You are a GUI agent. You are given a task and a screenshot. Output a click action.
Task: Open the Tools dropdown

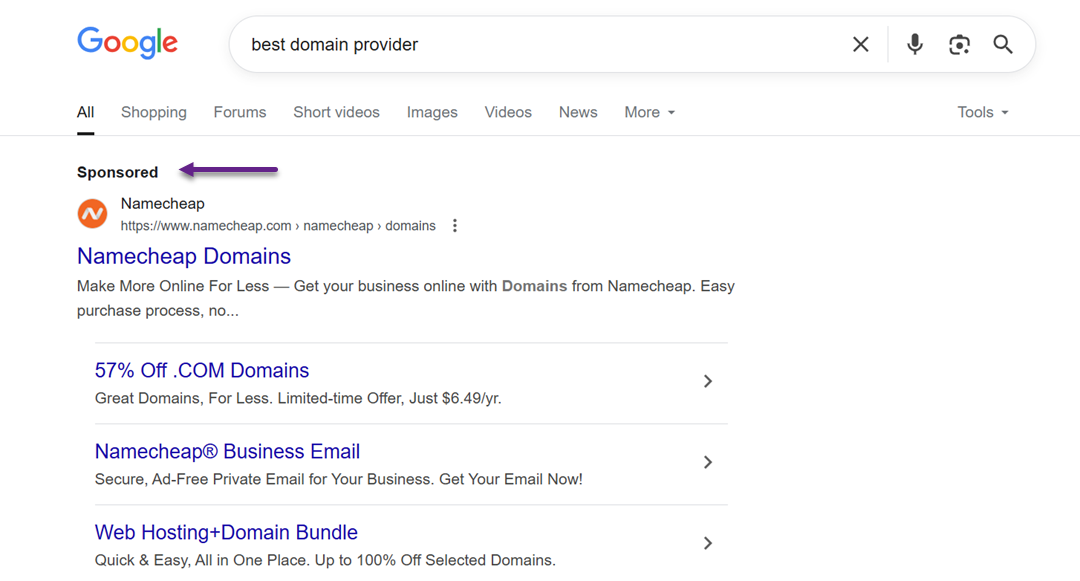click(983, 112)
